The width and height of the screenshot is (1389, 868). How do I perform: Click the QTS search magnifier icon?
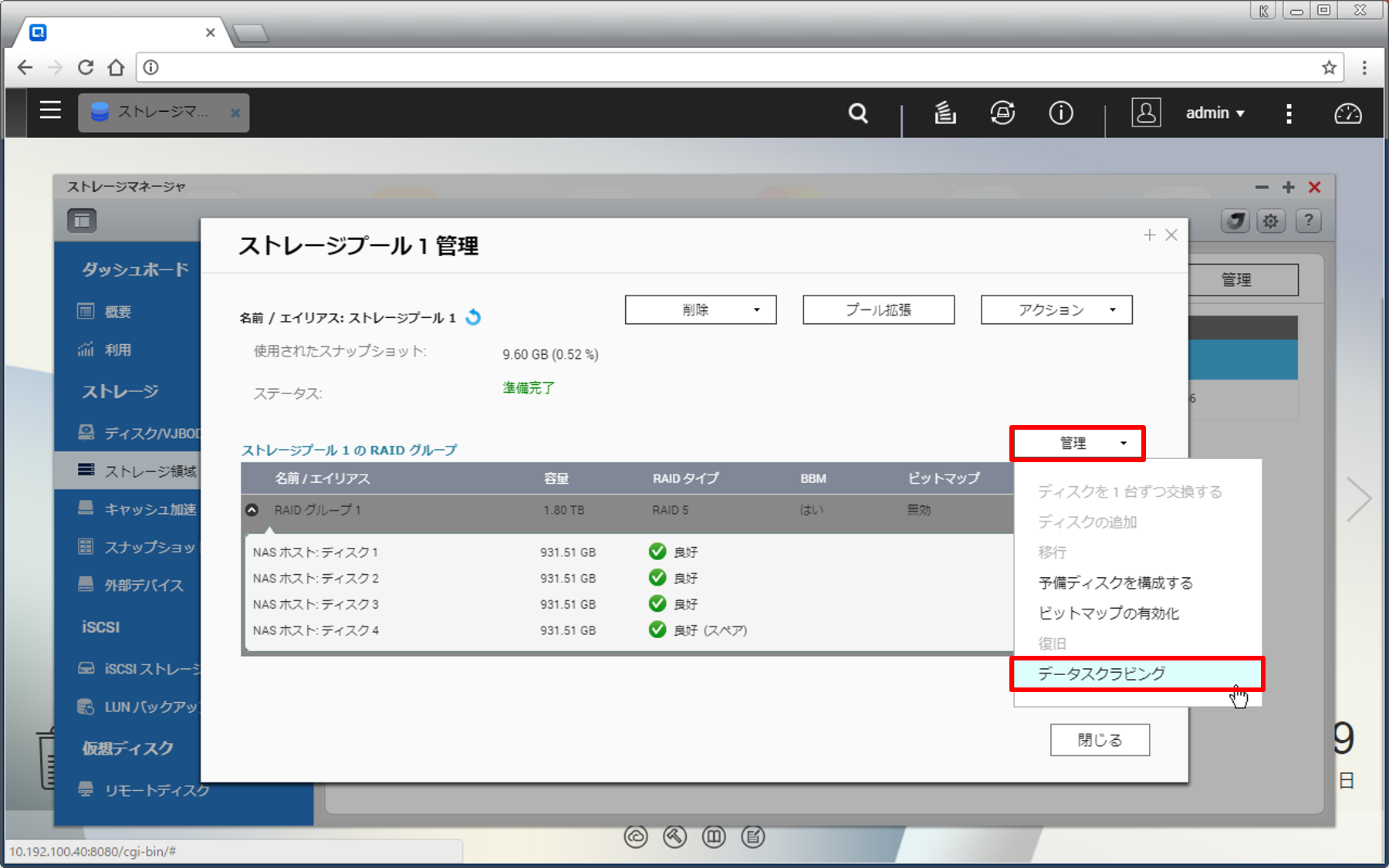click(858, 113)
